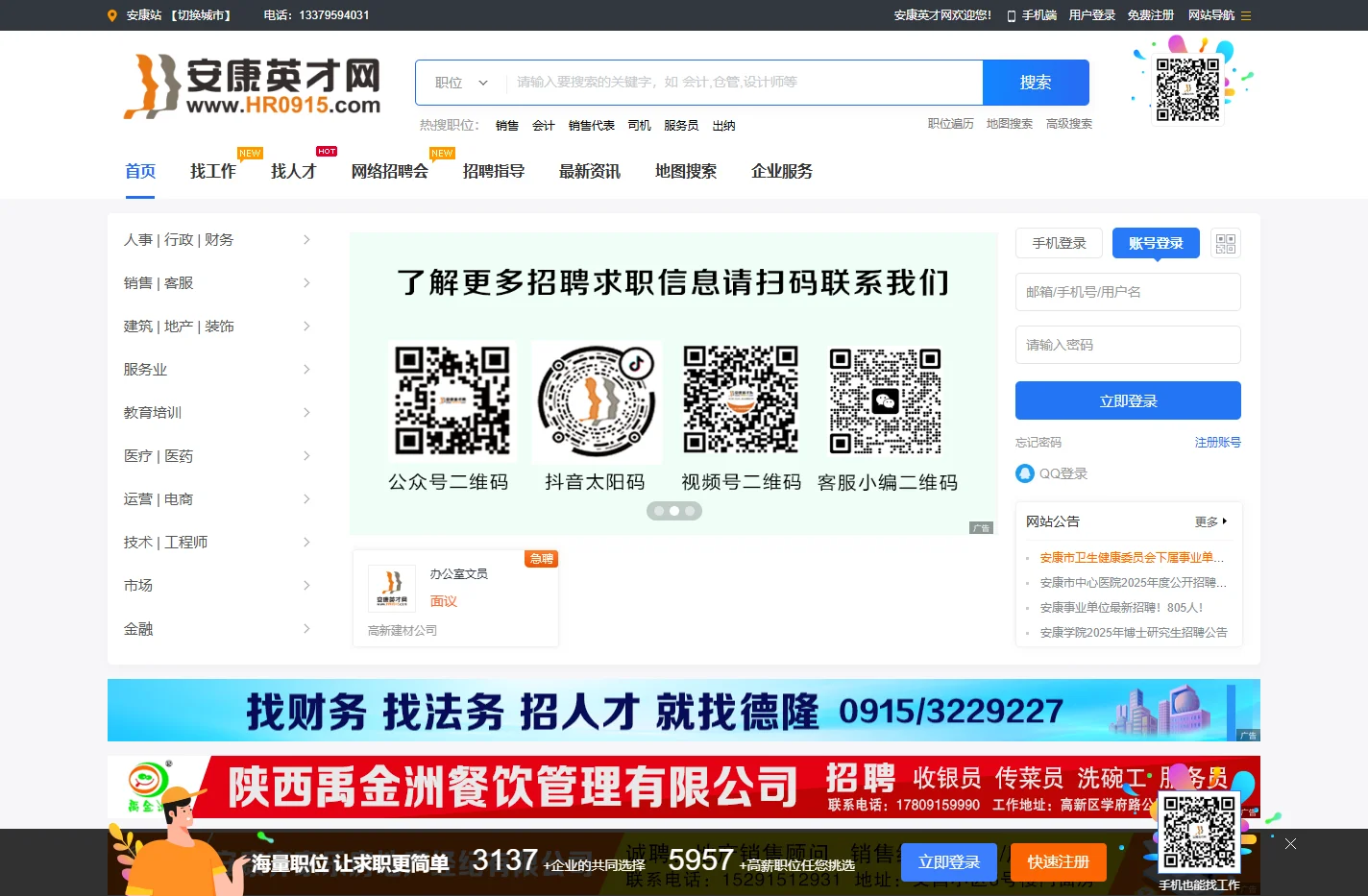Open notice 安康学院2025年博士研究生招聘公告
This screenshot has width=1368, height=896.
(1134, 633)
